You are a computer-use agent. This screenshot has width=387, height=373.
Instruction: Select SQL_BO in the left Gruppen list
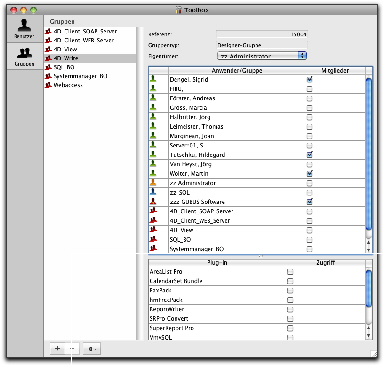click(64, 67)
